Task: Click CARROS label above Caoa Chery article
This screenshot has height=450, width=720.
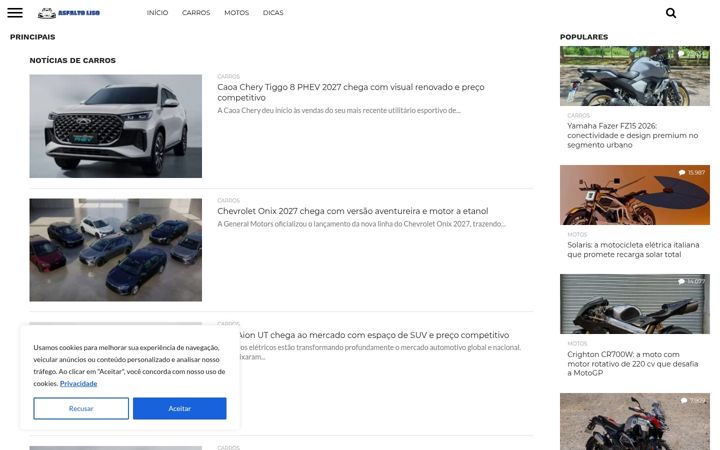Action: pyautogui.click(x=229, y=76)
